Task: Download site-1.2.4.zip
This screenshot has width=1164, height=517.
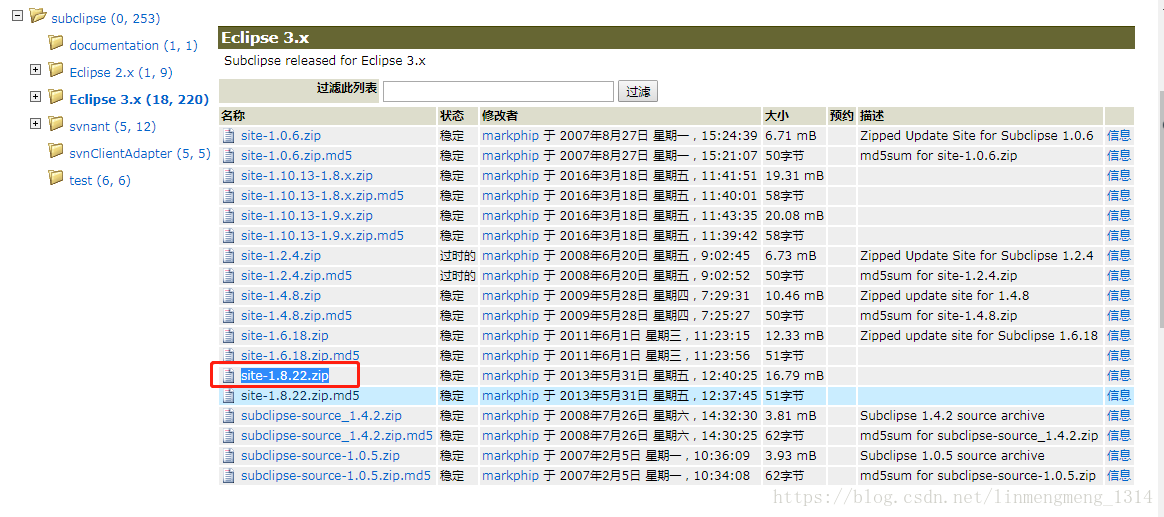Action: point(281,256)
